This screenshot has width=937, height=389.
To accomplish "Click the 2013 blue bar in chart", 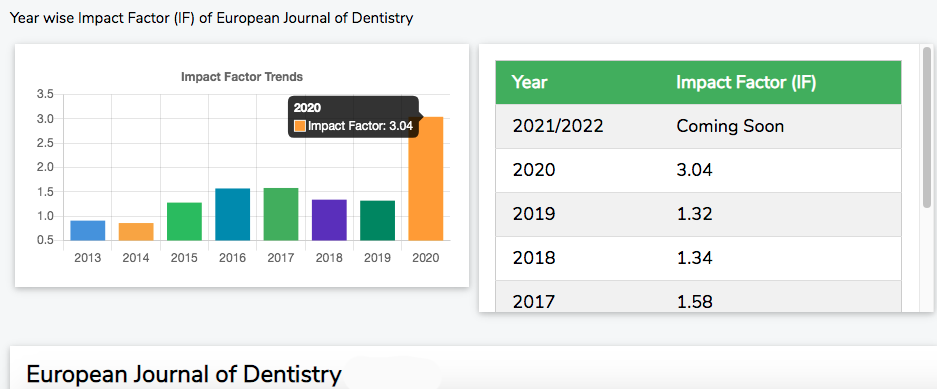I will tap(88, 231).
